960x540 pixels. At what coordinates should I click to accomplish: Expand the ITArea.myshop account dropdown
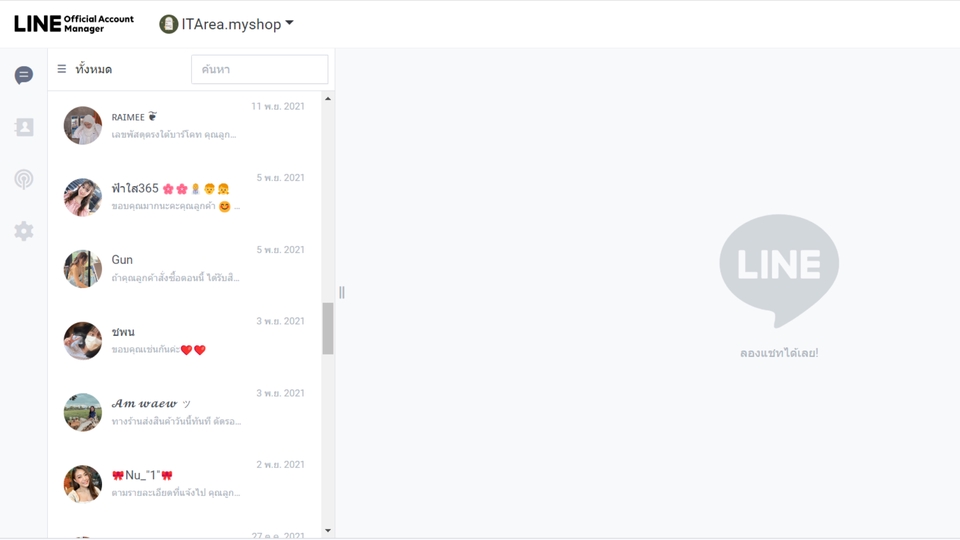pos(289,23)
